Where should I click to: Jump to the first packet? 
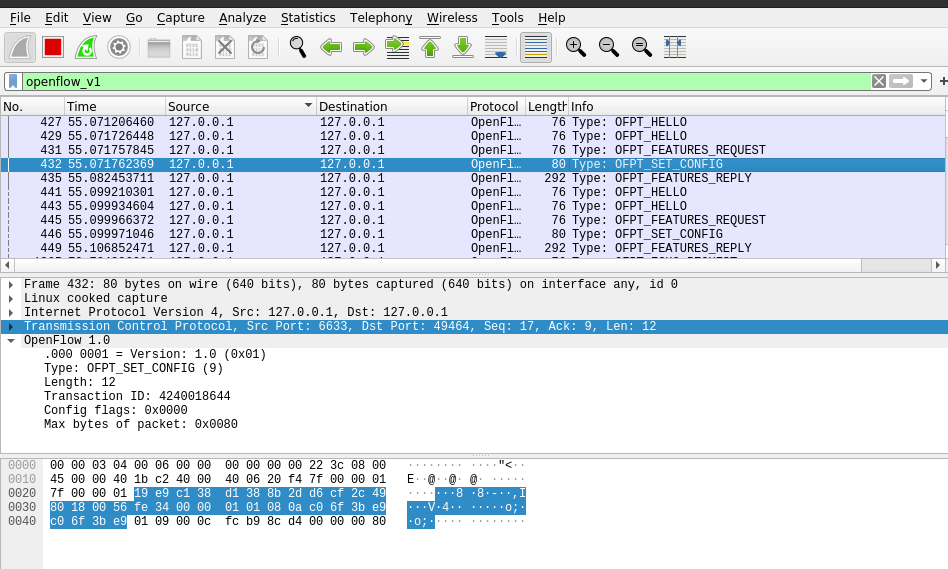coord(430,47)
